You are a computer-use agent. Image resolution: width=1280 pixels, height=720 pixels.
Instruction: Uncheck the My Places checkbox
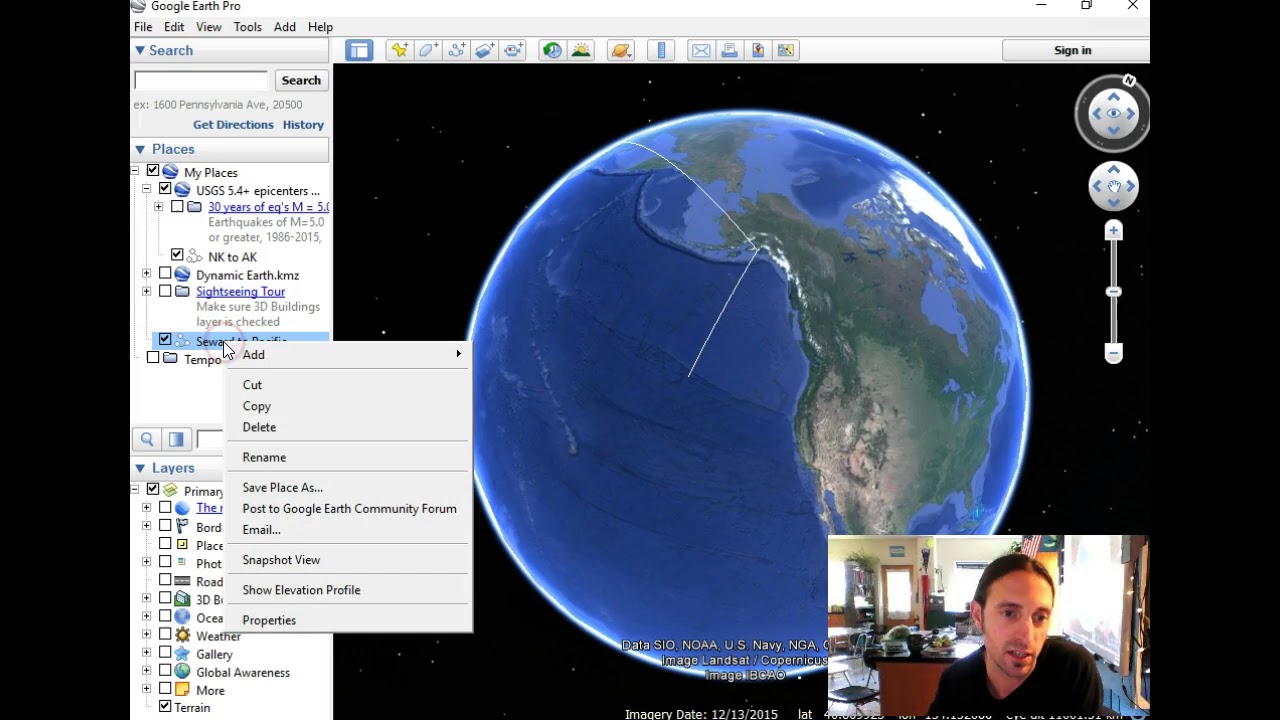click(x=153, y=172)
